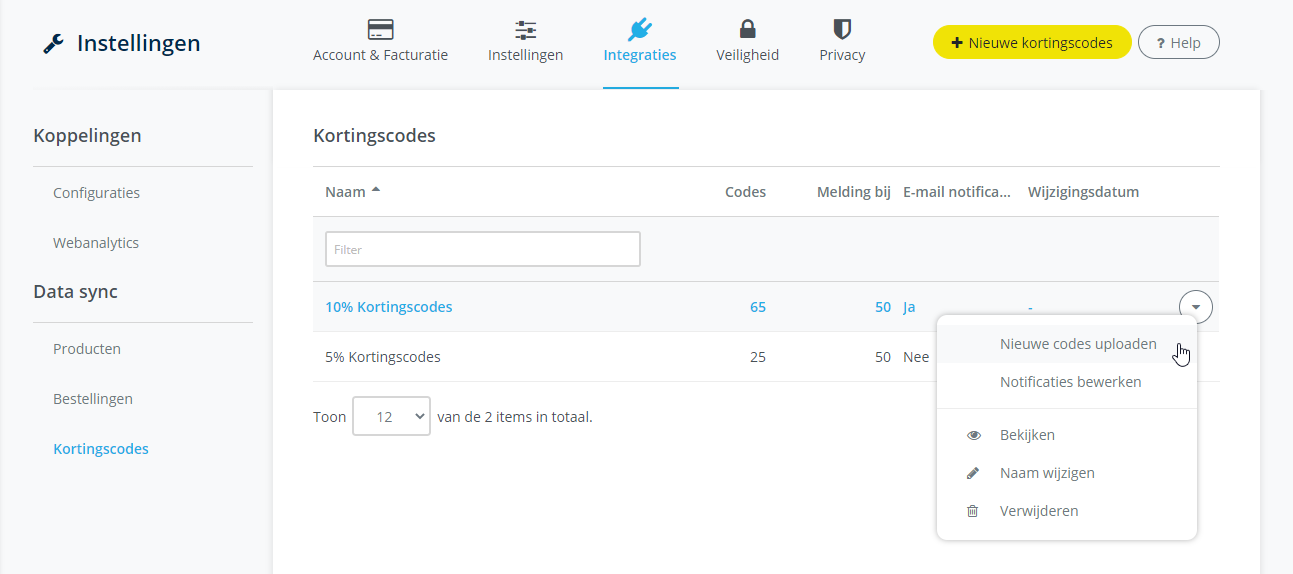1293x574 pixels.
Task: Click the Account & Facturatie card icon
Action: click(x=380, y=29)
